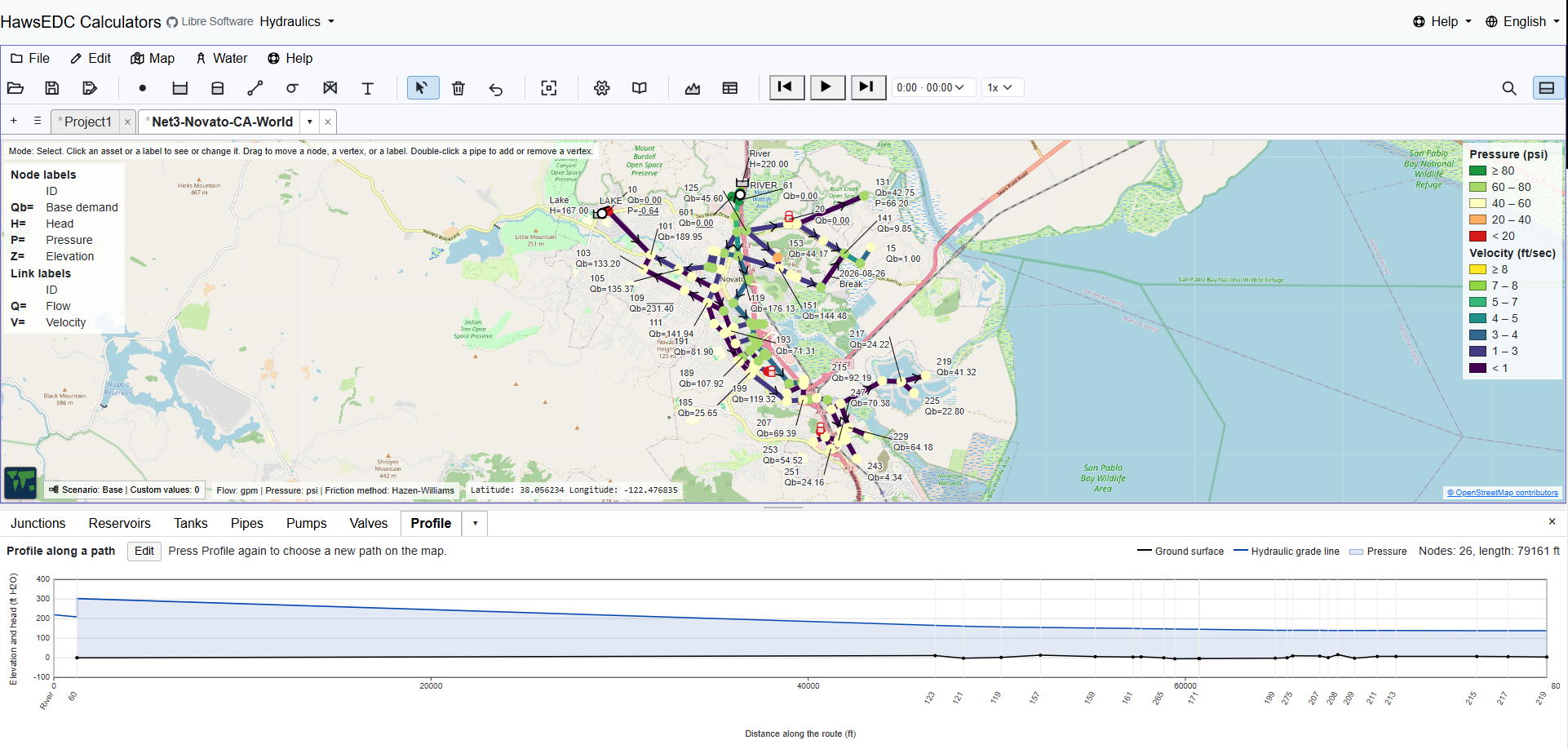This screenshot has width=1568, height=749.
Task: Show the time series chart icon
Action: click(x=693, y=88)
